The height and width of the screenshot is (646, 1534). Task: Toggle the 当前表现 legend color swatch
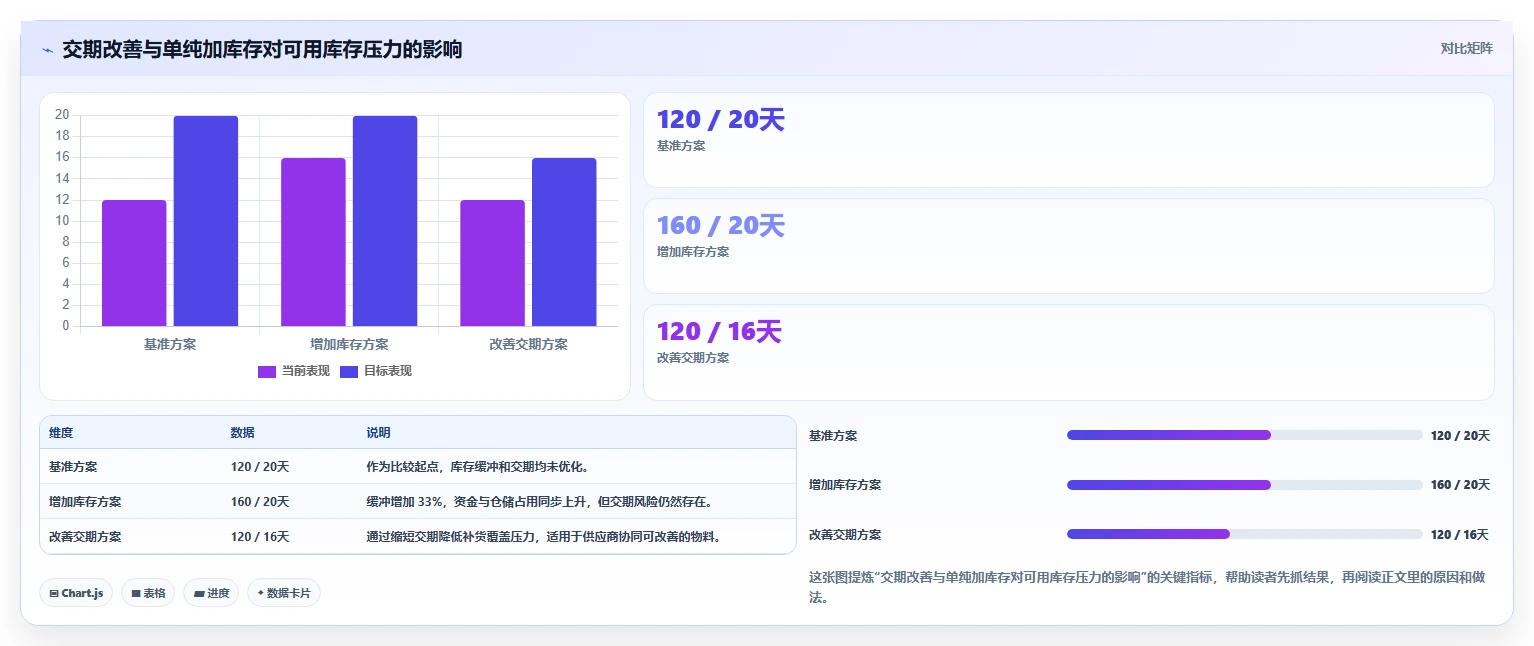(267, 372)
